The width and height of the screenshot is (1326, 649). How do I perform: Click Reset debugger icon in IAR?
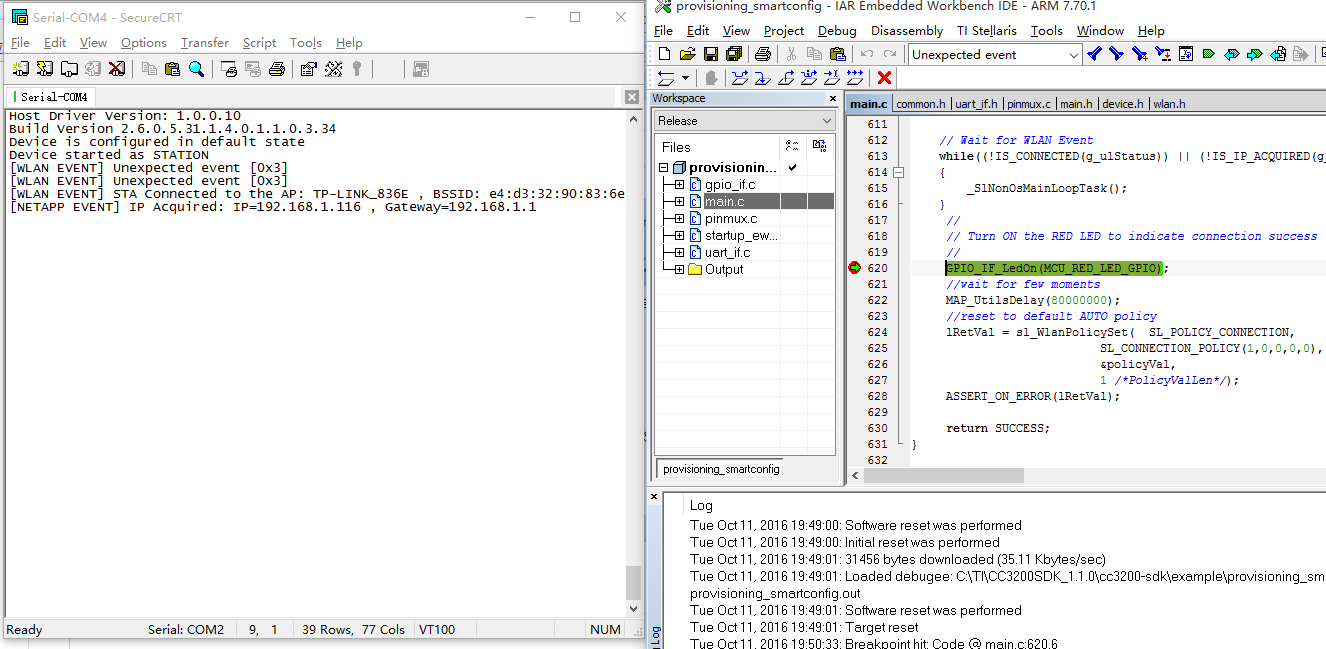click(x=666, y=78)
